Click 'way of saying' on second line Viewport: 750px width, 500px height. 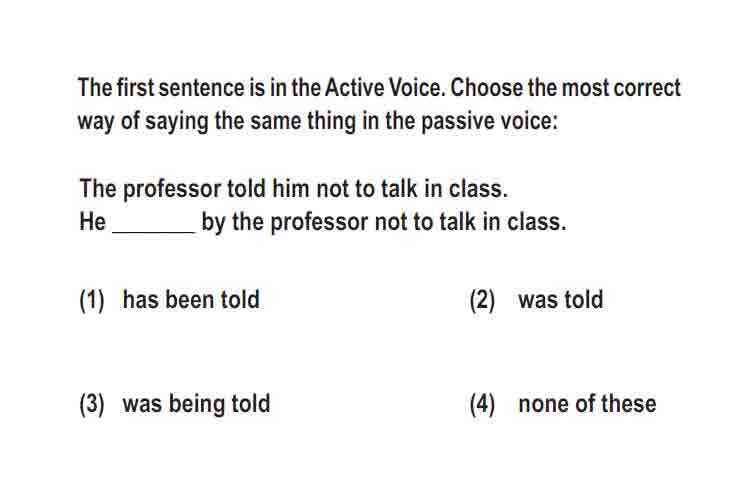click(x=143, y=122)
